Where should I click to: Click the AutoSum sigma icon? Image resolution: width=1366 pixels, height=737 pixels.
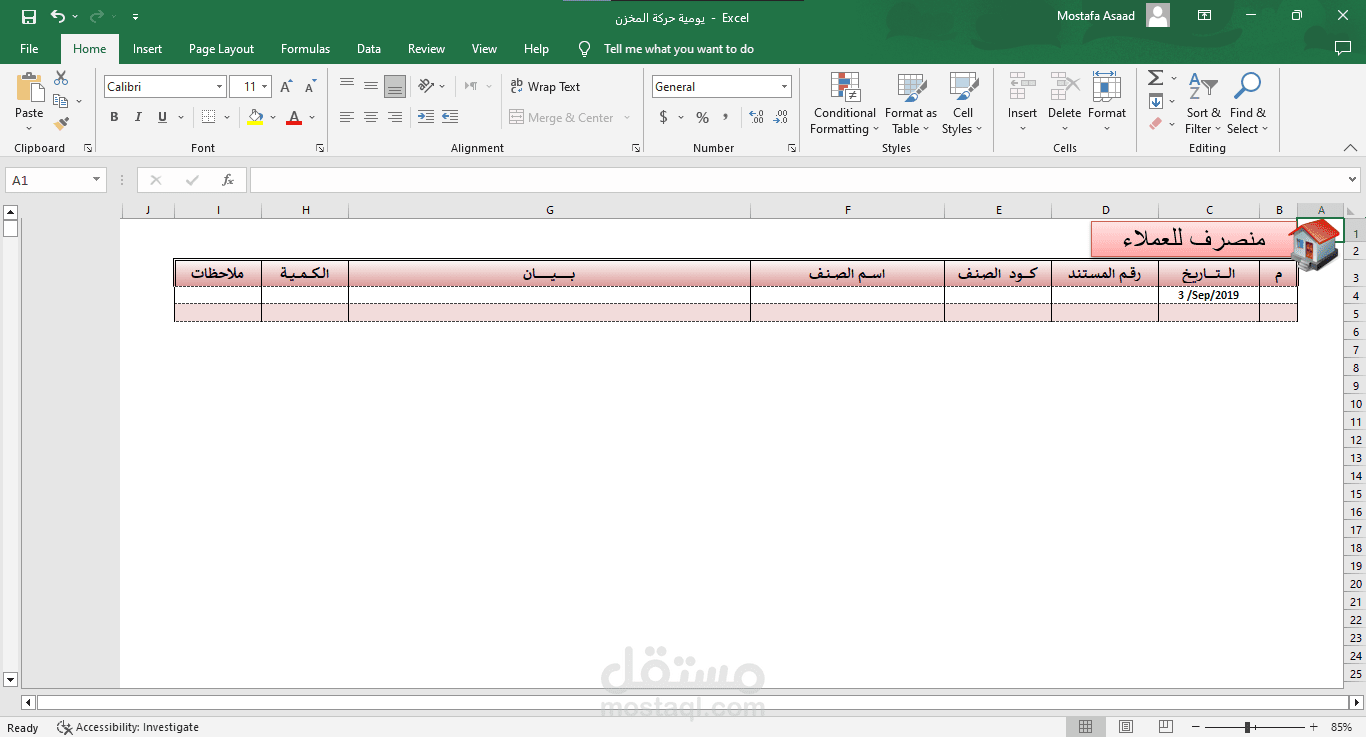(x=1156, y=78)
